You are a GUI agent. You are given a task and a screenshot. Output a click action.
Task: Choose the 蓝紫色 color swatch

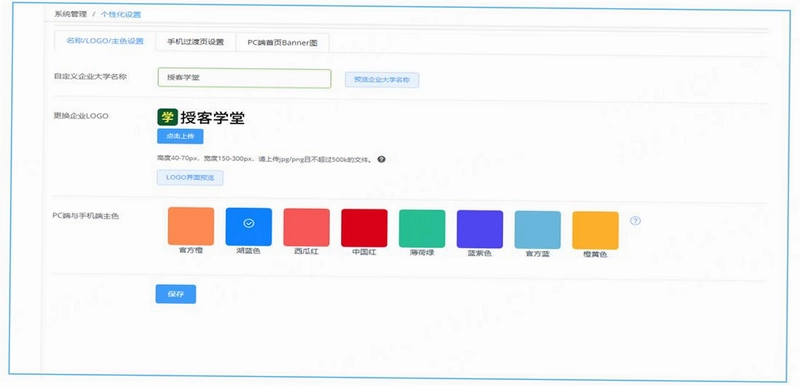(480, 229)
